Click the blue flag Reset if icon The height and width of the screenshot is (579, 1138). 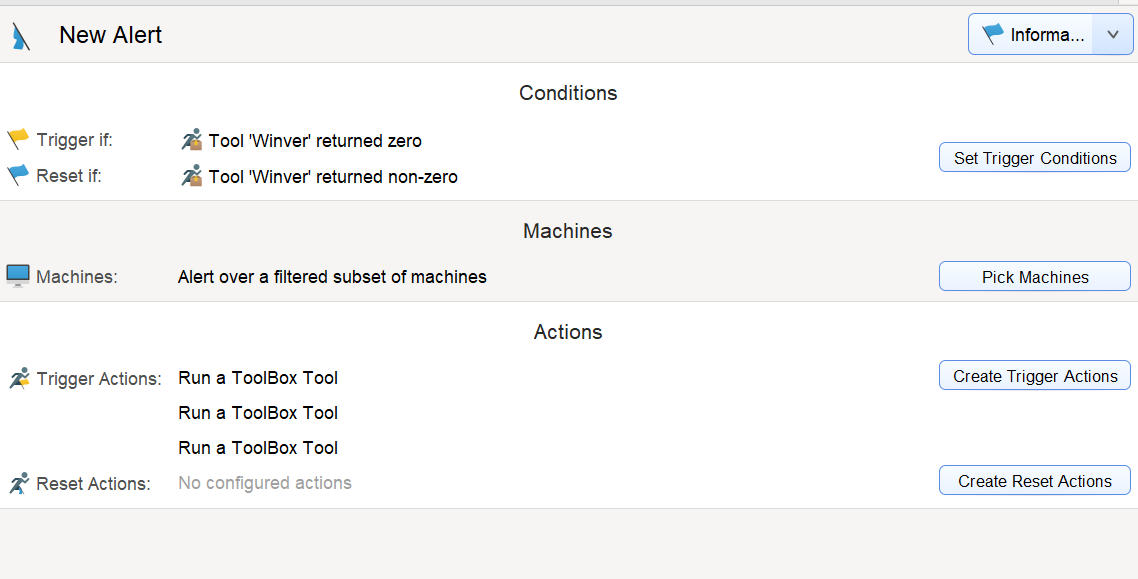click(x=18, y=175)
